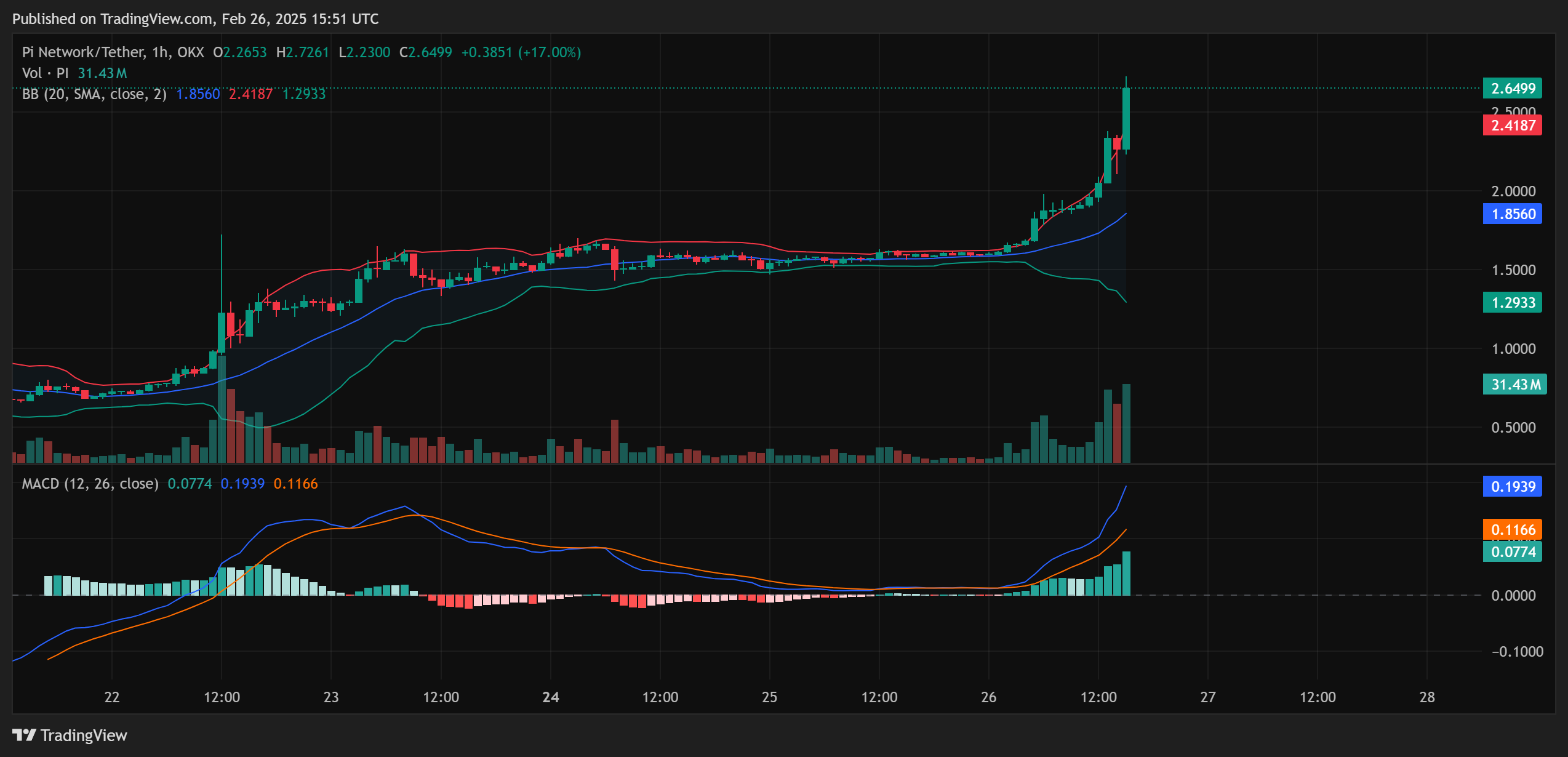Click the TradingView logo icon at the bottom

pos(25,735)
